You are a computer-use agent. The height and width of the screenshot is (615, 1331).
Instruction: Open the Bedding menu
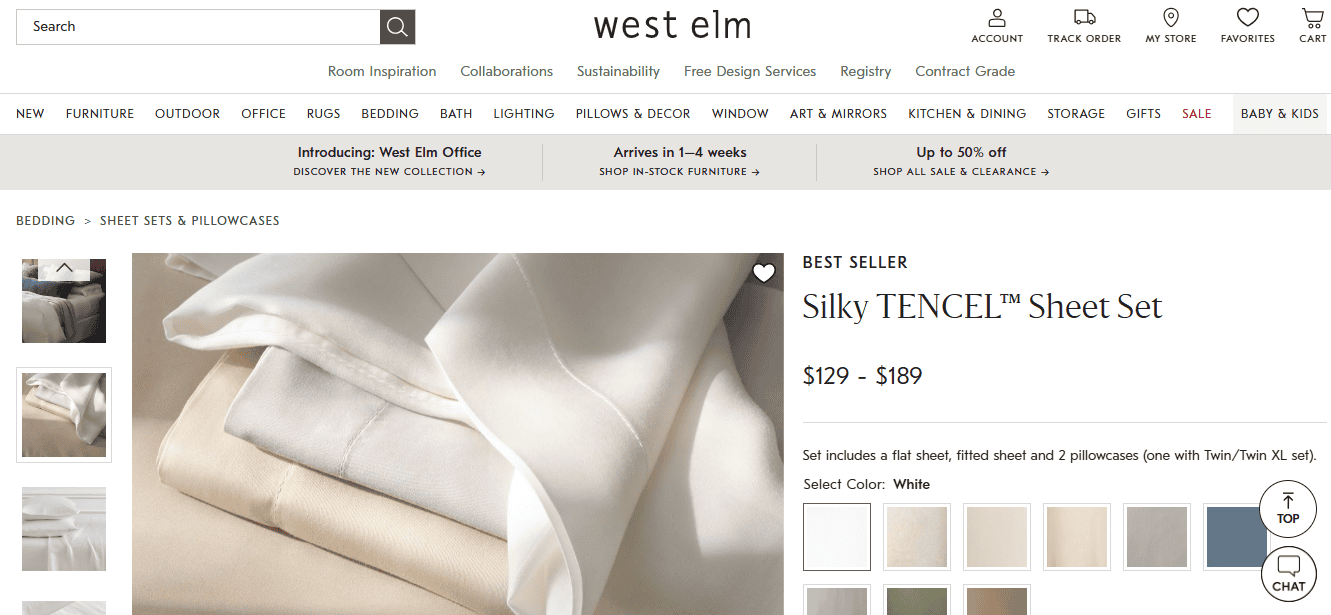click(390, 114)
